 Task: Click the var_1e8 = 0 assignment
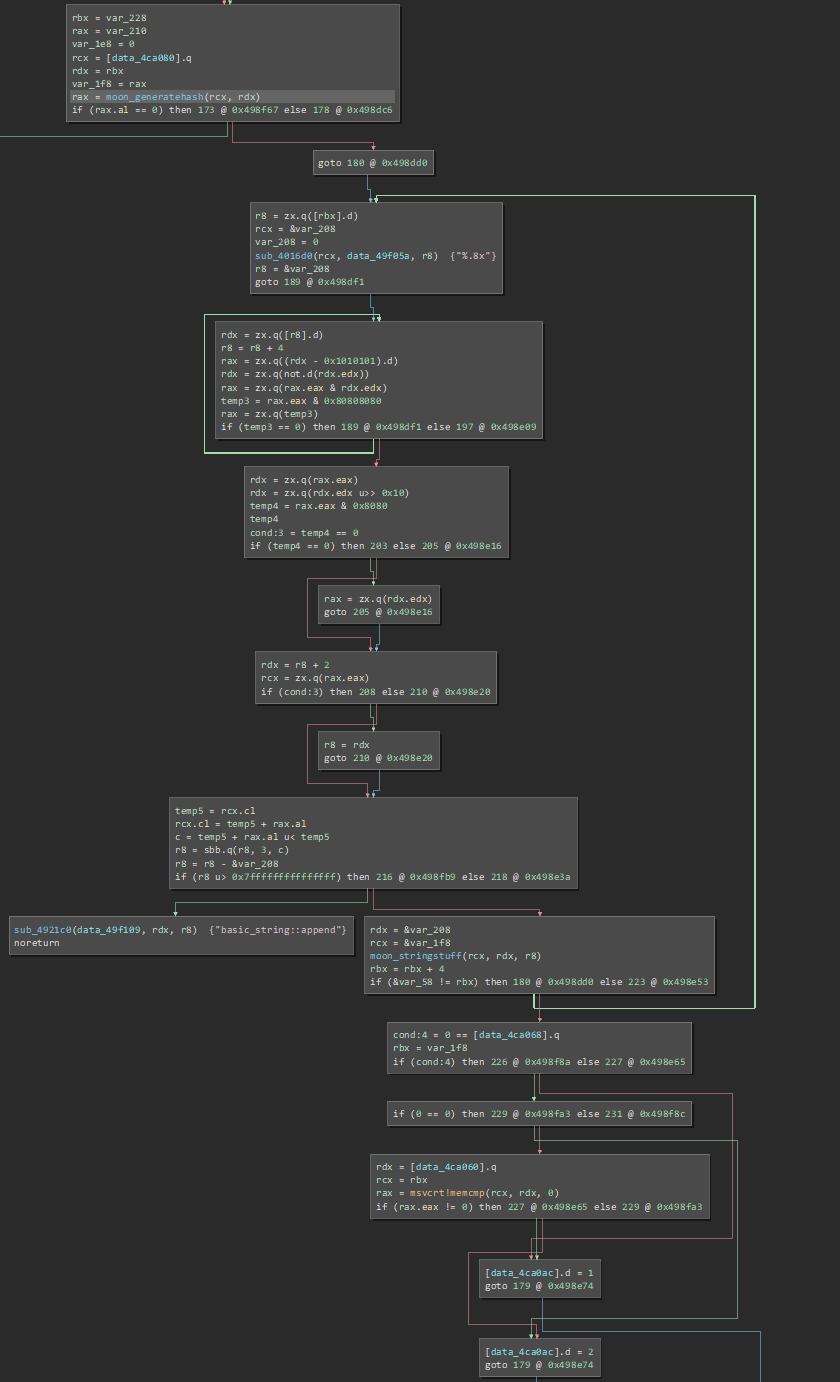pos(103,44)
